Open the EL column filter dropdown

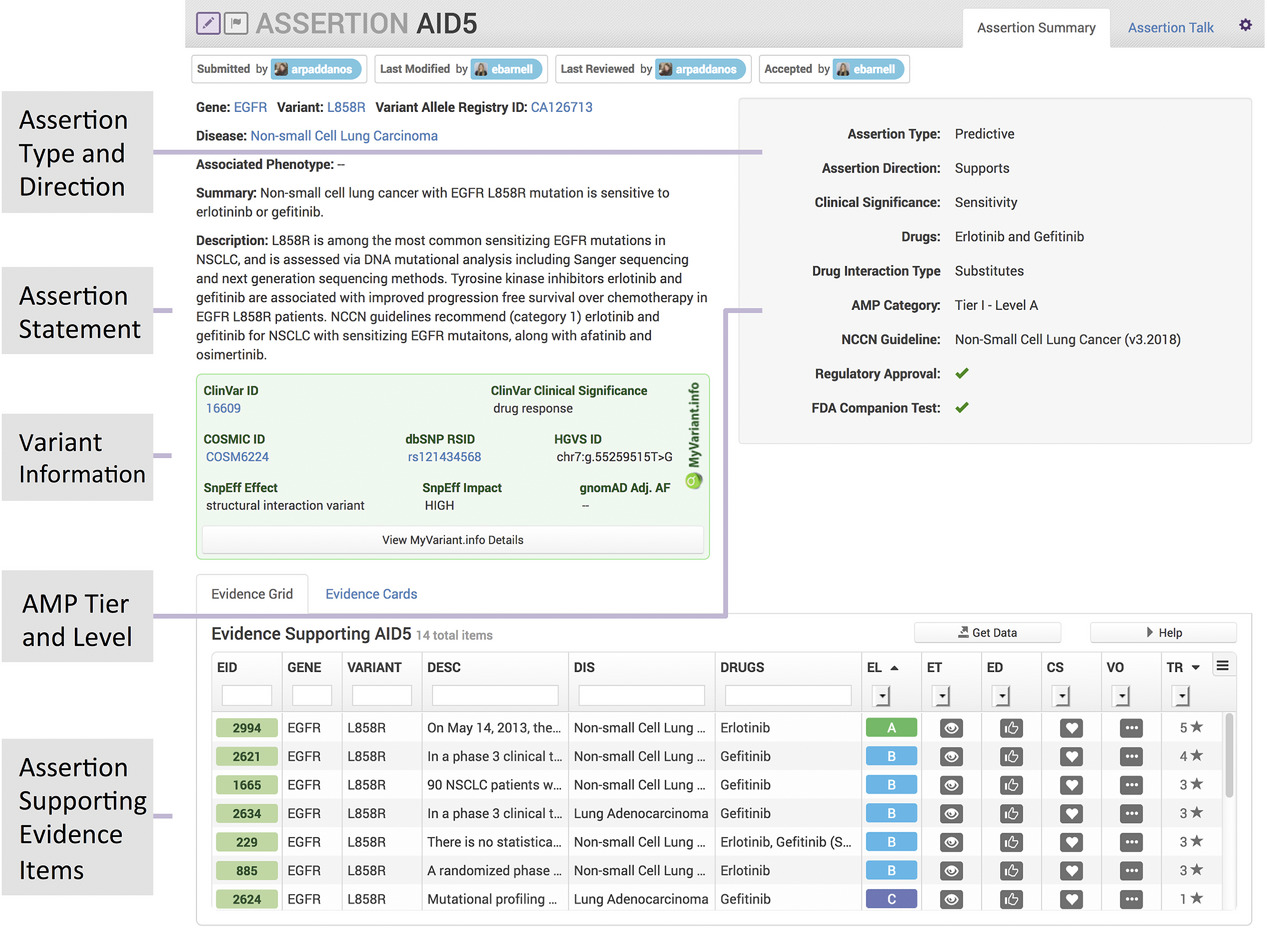(x=882, y=696)
